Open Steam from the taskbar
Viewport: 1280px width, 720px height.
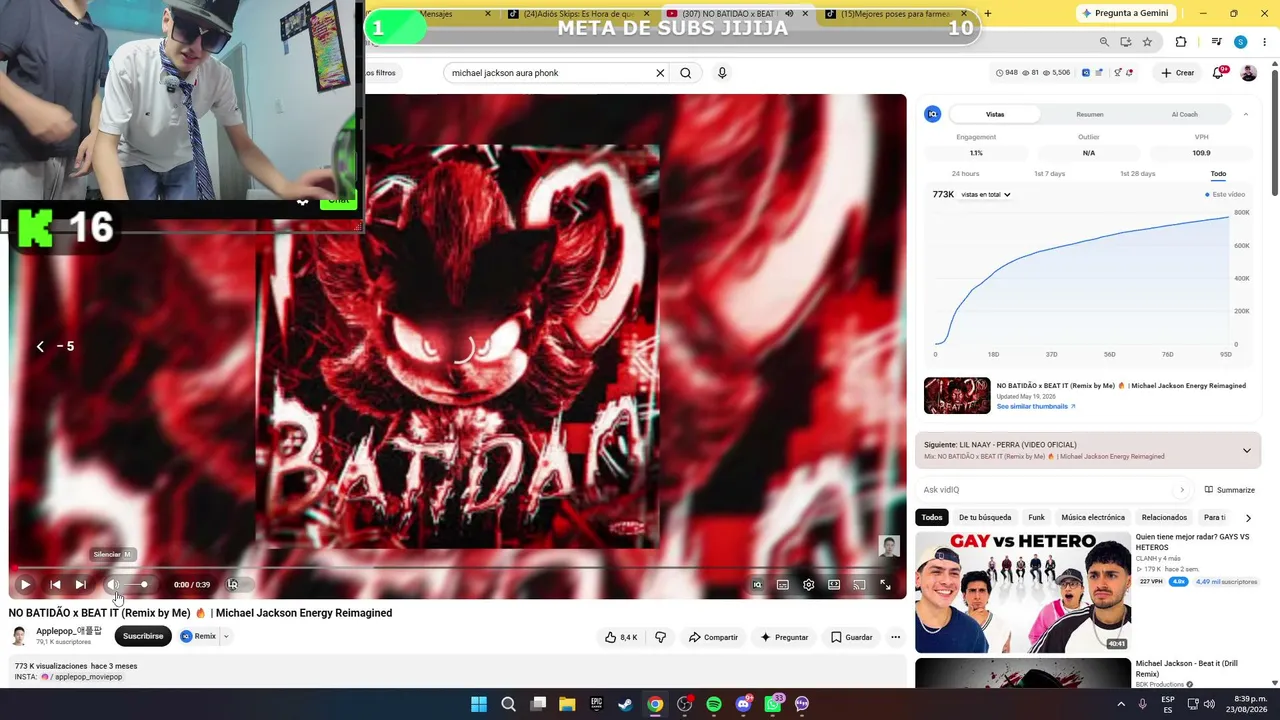pos(625,704)
